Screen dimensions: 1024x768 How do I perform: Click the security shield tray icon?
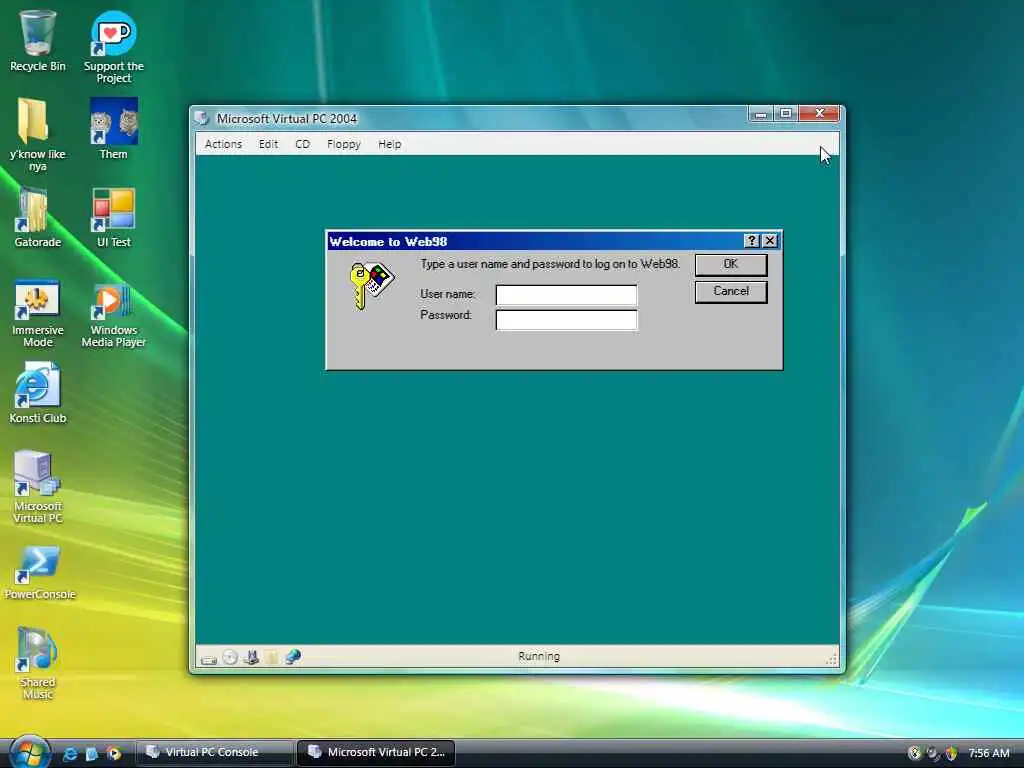tap(952, 753)
